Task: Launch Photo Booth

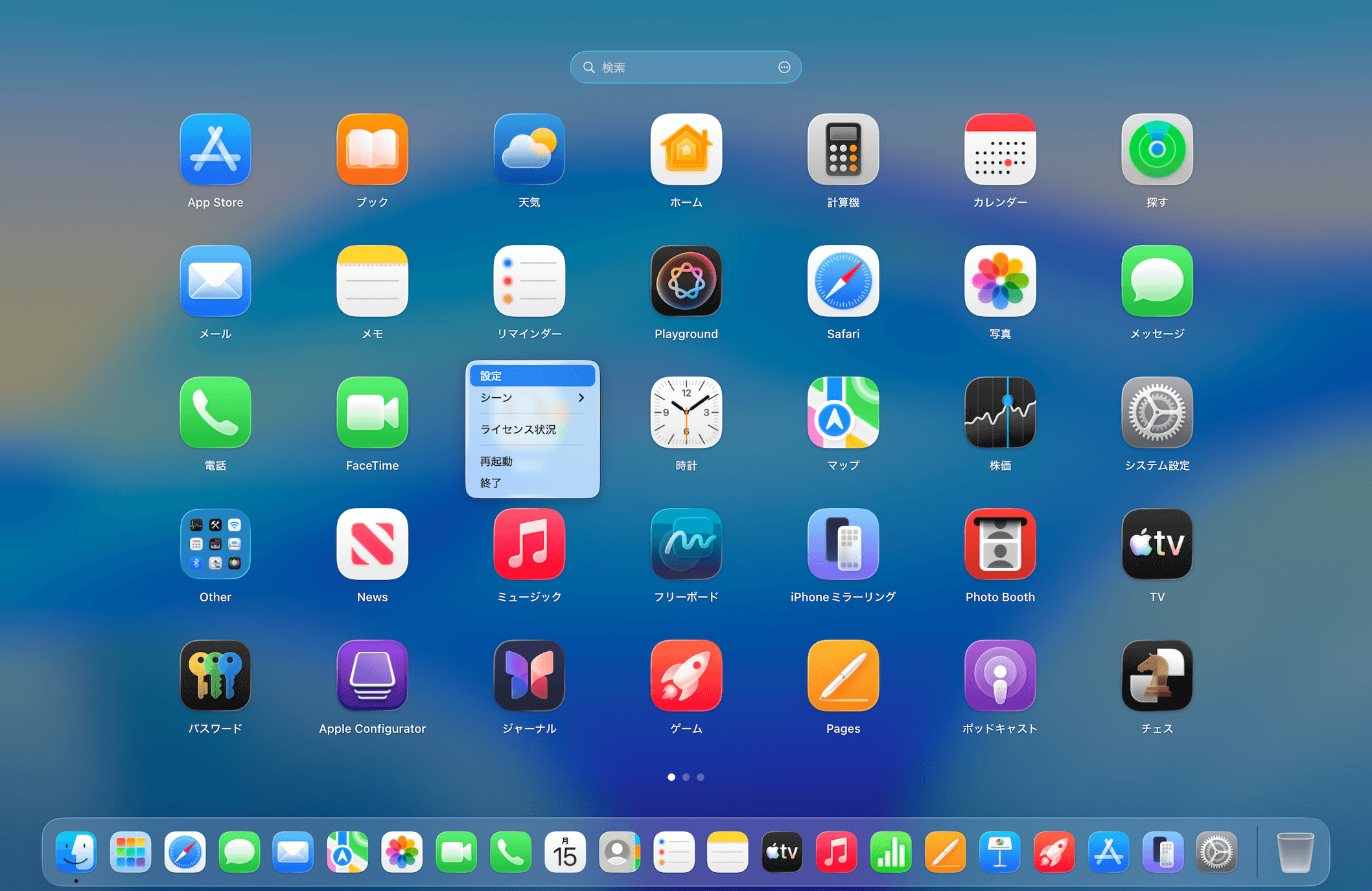Action: click(1000, 544)
